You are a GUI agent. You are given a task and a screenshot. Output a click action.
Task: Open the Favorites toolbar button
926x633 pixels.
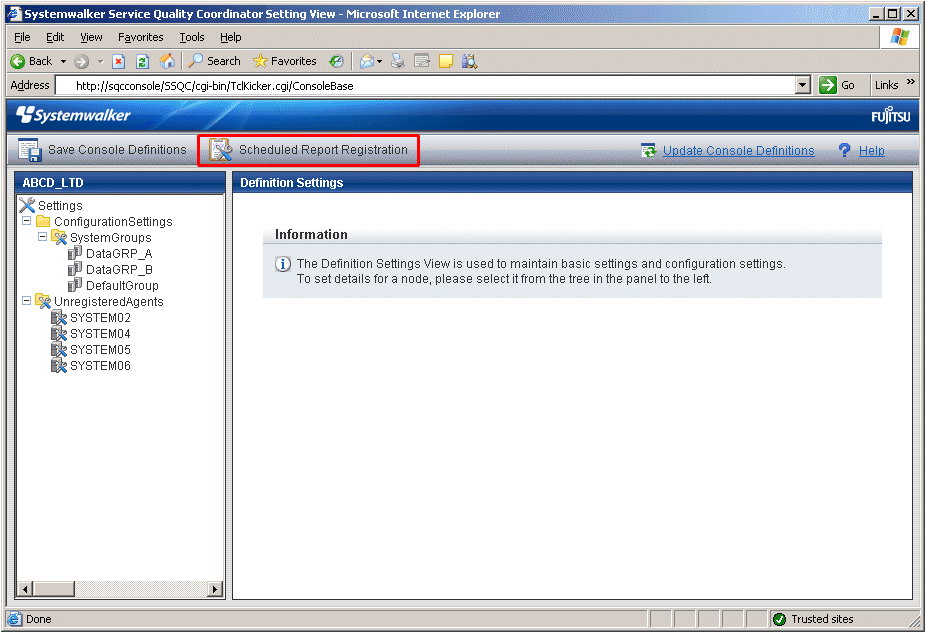285,61
